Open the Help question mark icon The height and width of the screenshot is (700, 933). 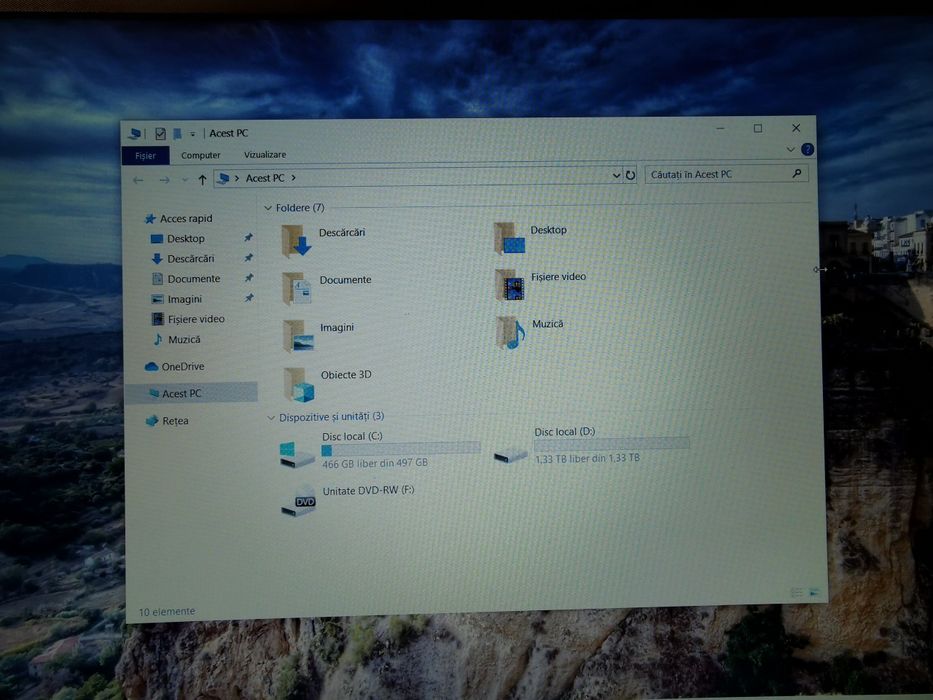tap(807, 149)
